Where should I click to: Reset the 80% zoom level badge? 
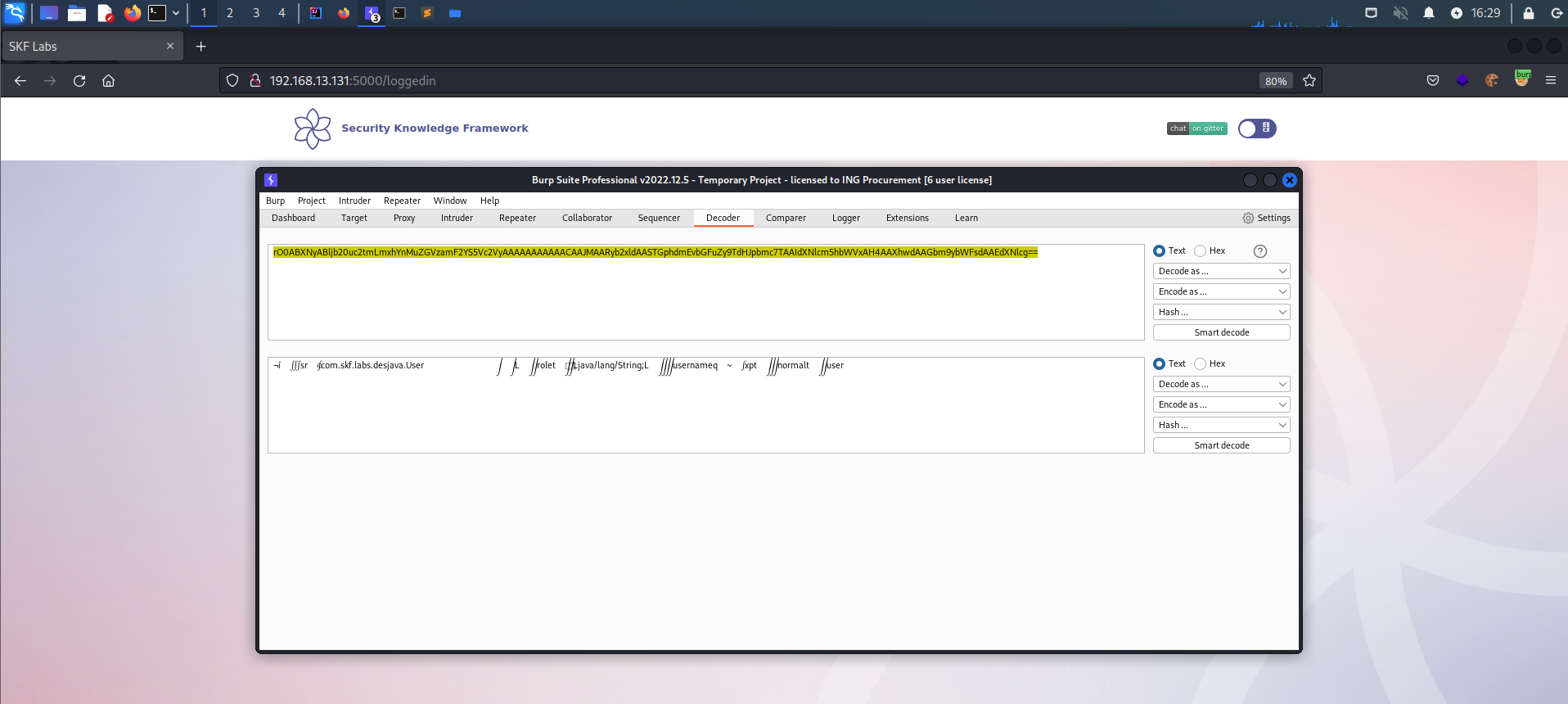coord(1276,81)
